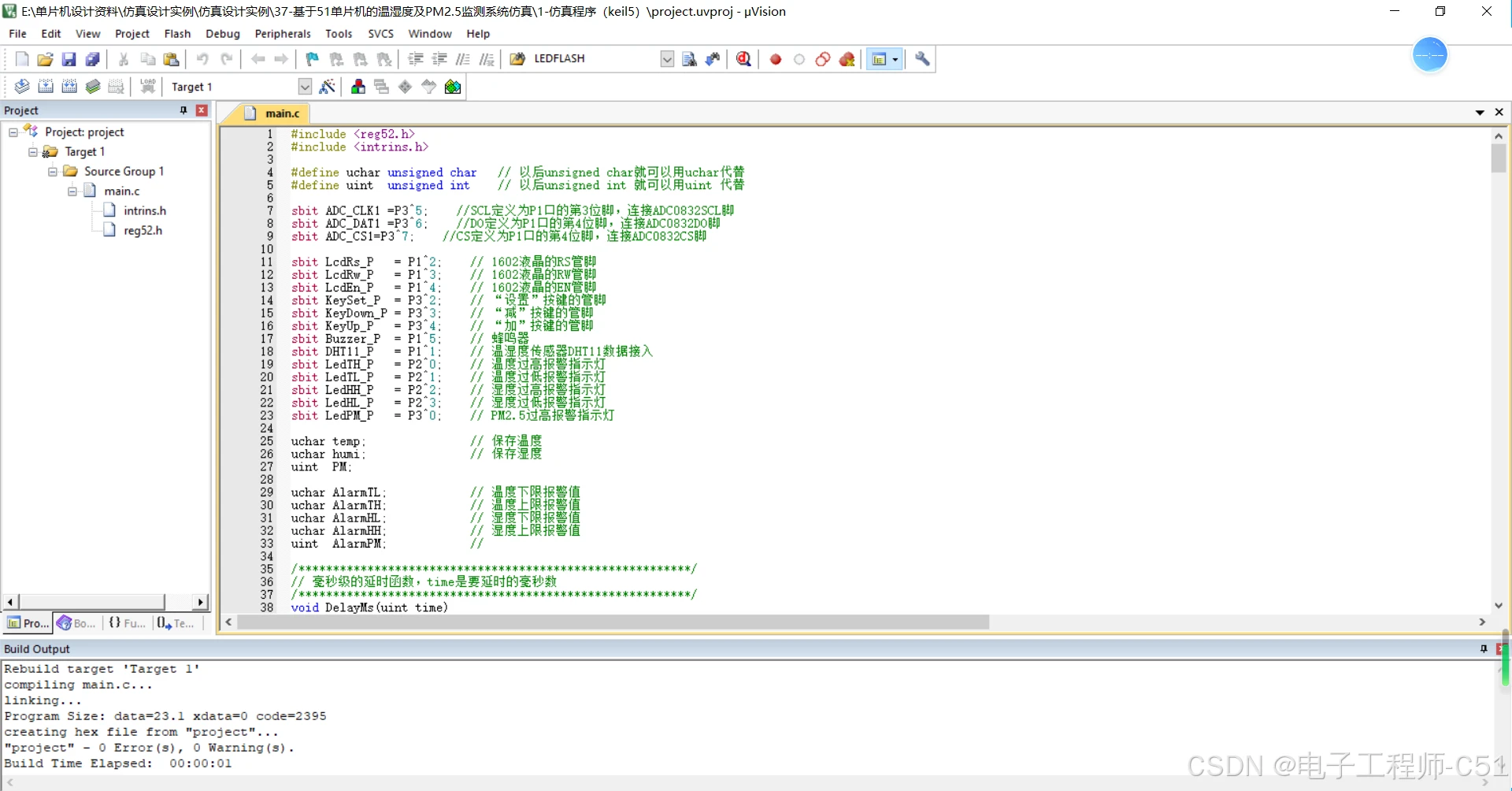Redo the last edit
Screen dimensions: 1512x791
point(226,59)
